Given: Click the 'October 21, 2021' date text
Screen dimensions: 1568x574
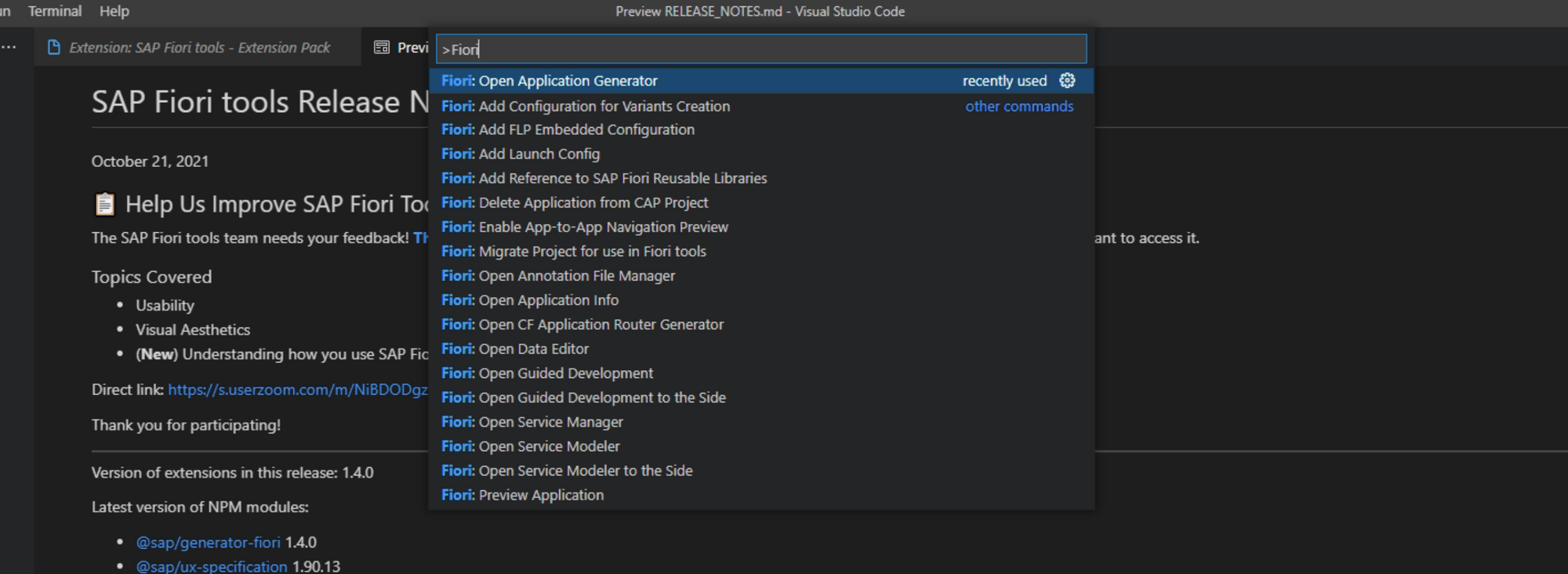Looking at the screenshot, I should (x=150, y=162).
